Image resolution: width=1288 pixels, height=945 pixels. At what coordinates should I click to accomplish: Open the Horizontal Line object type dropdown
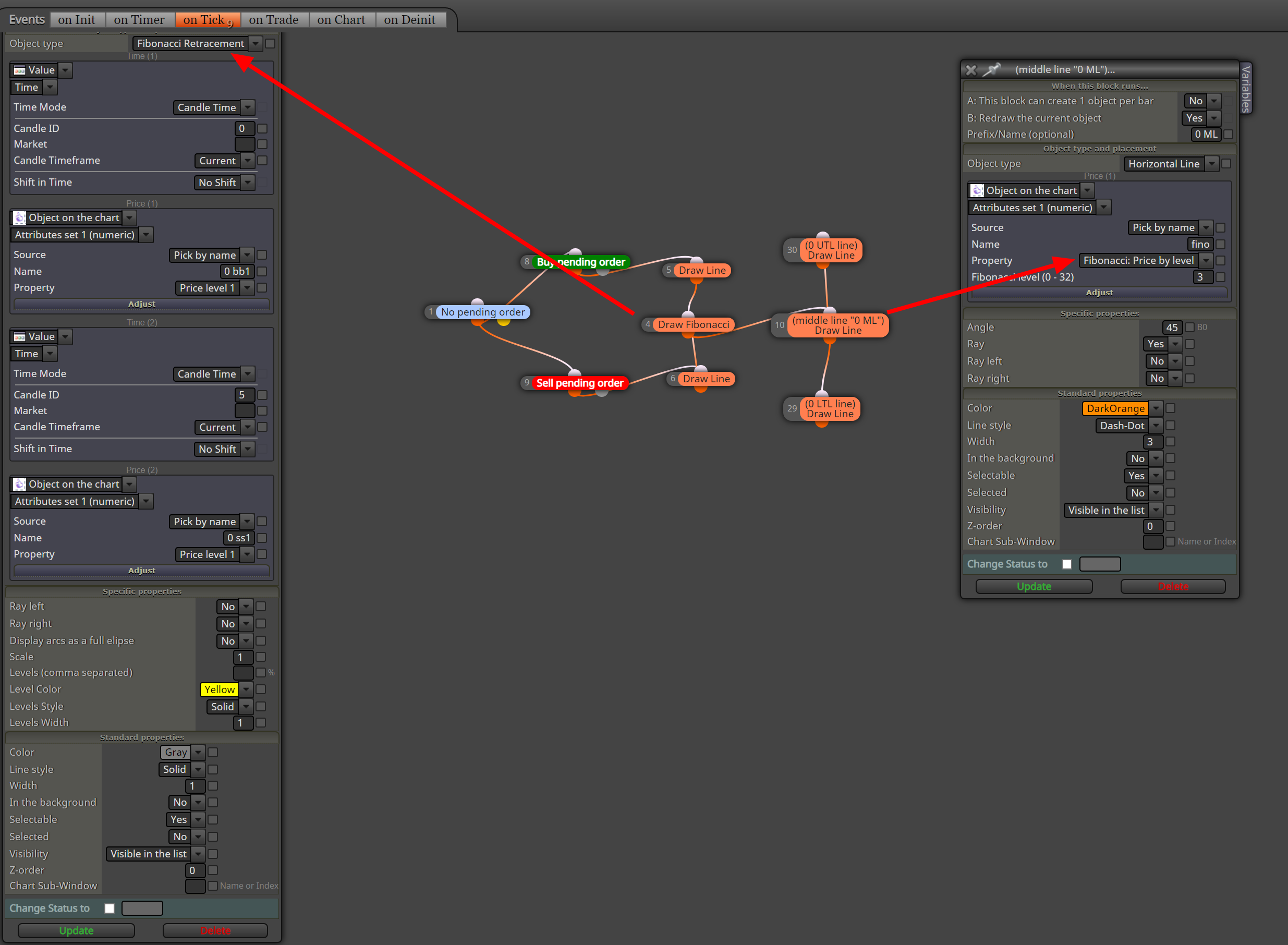[1211, 164]
